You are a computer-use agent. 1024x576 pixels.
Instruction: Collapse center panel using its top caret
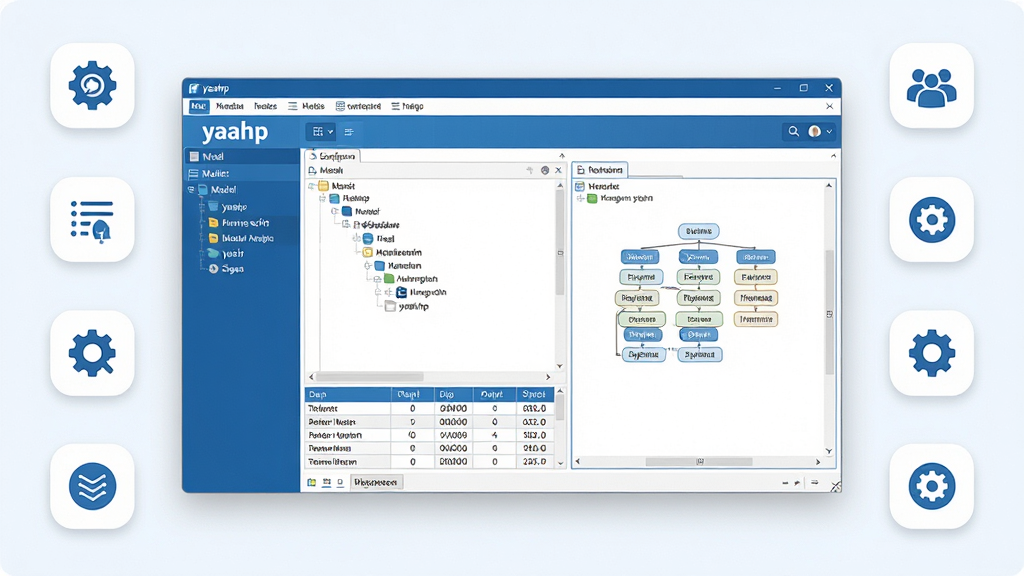click(x=562, y=156)
